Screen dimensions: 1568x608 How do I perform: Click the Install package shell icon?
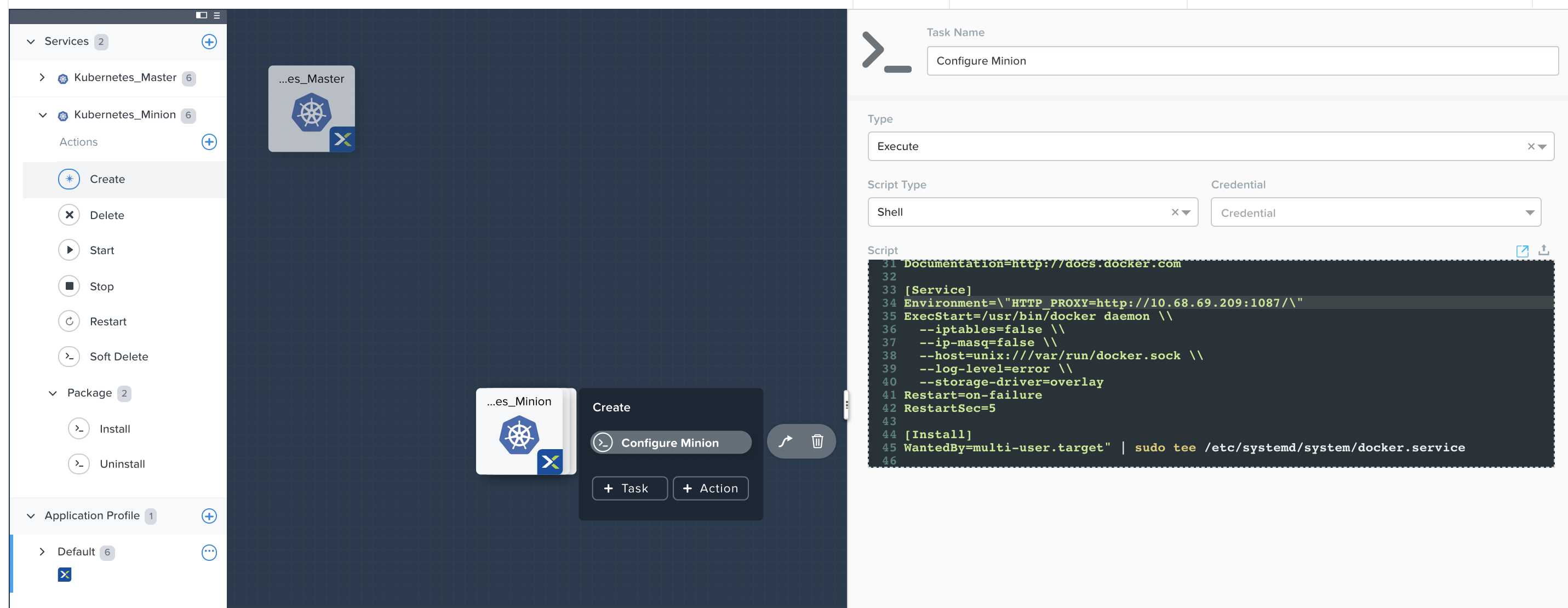pyautogui.click(x=78, y=429)
